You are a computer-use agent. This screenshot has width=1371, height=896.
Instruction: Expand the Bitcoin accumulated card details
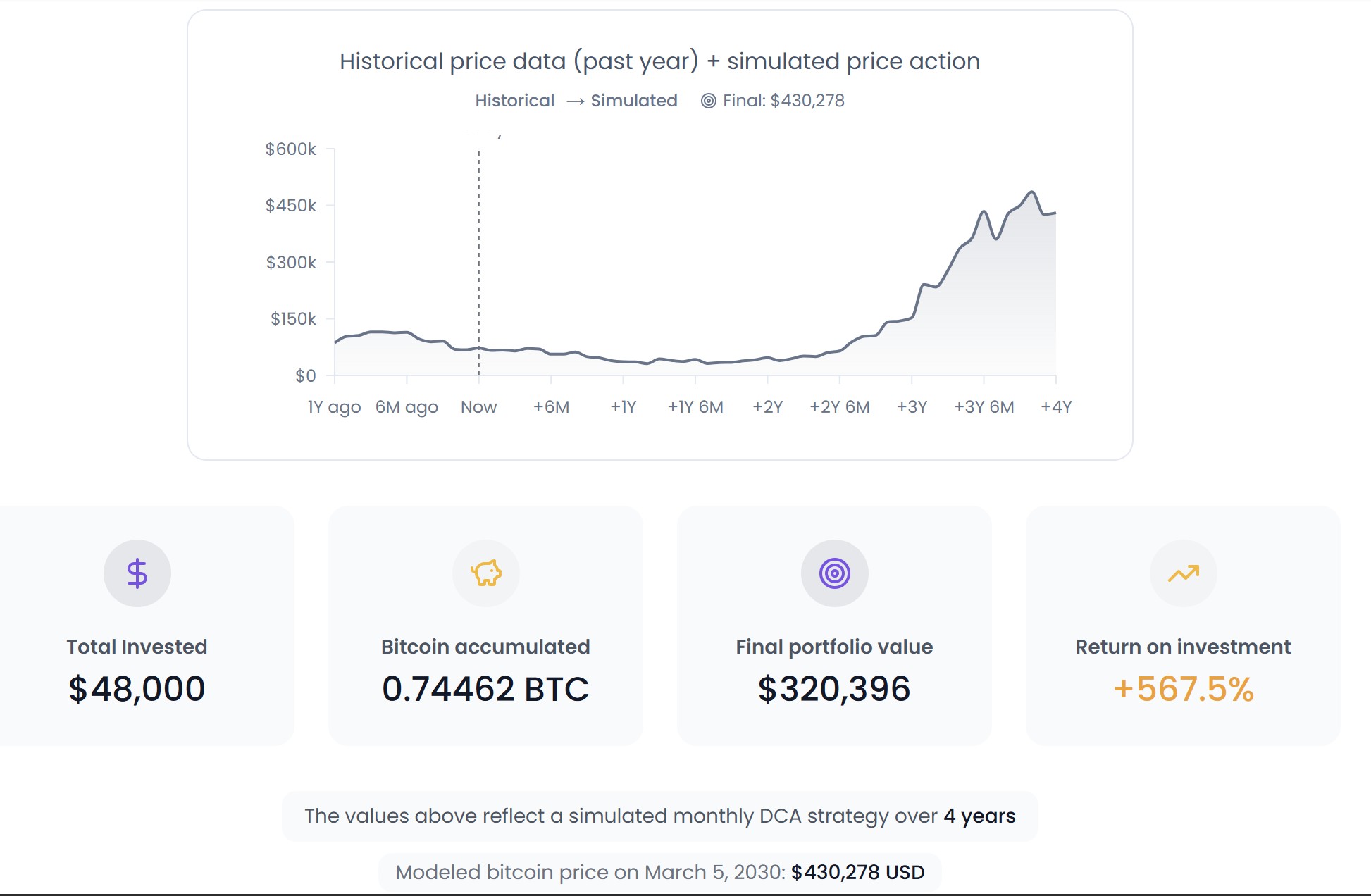[486, 620]
